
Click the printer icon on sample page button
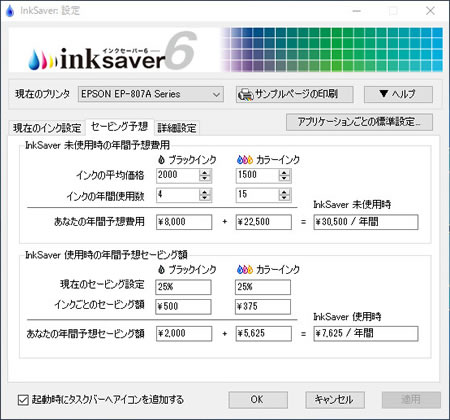click(x=246, y=95)
